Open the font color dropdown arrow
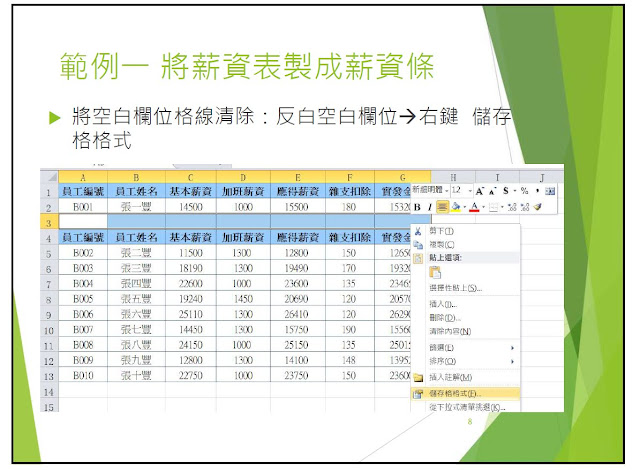640x470 pixels. [x=483, y=208]
